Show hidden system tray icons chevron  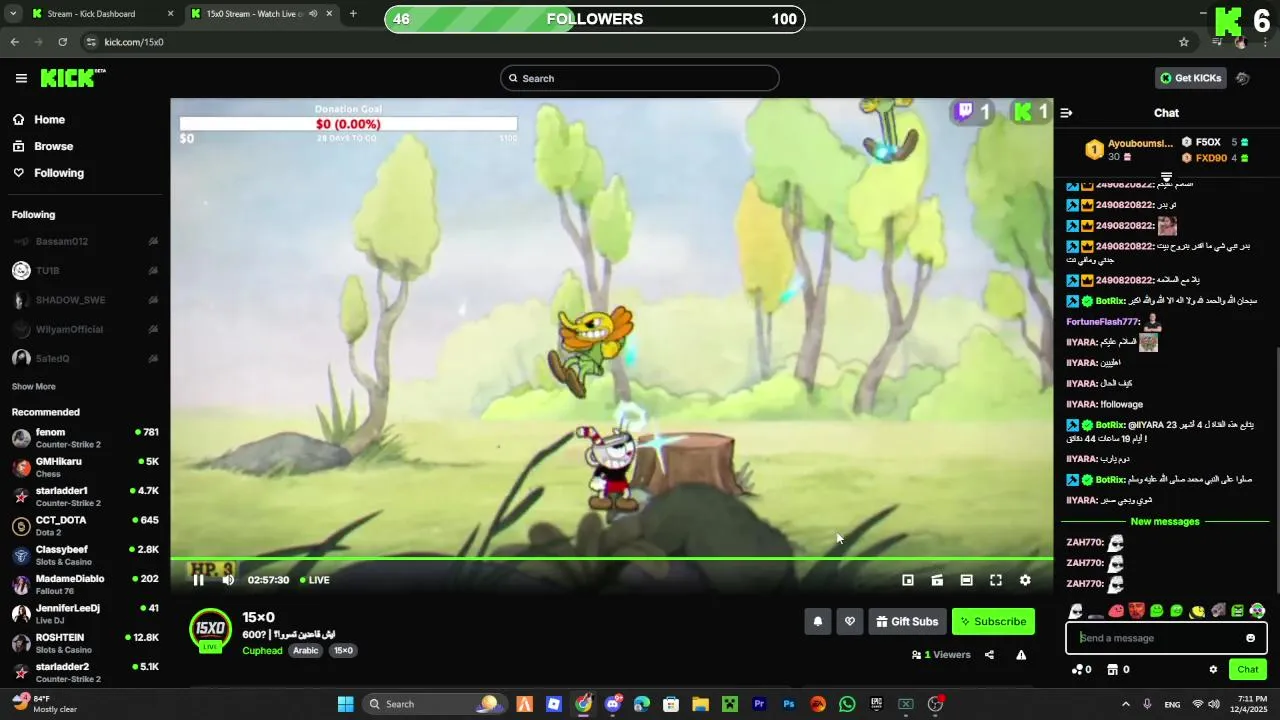pos(1126,704)
